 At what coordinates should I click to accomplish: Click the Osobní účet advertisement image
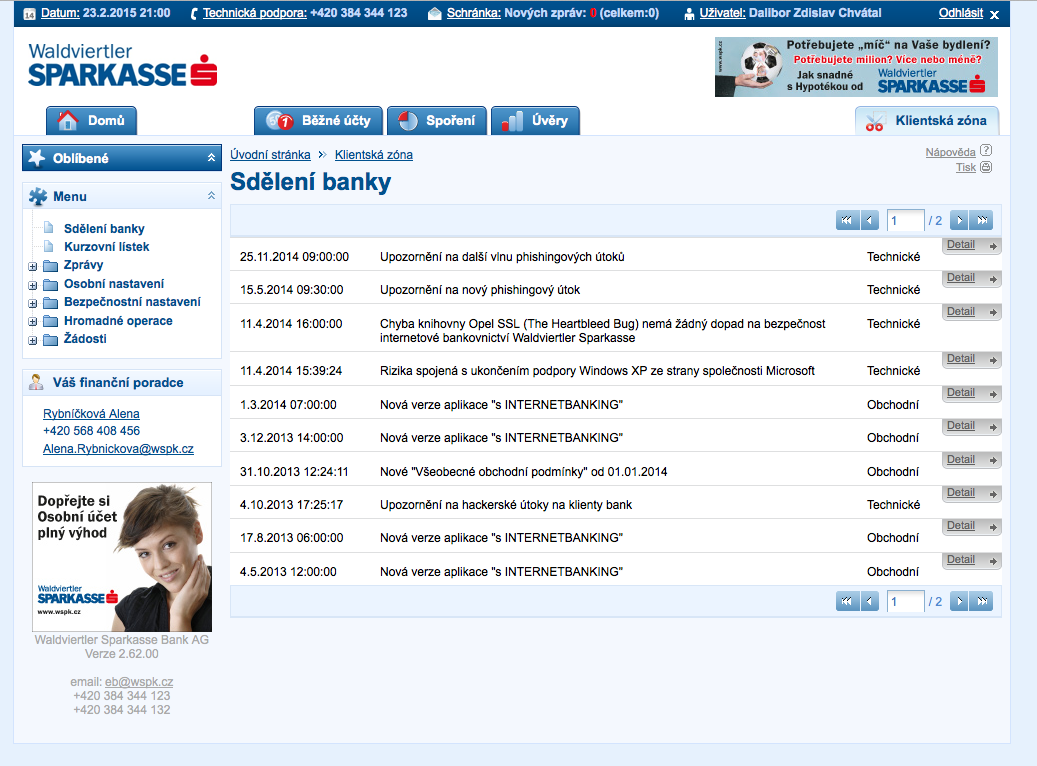pos(122,557)
